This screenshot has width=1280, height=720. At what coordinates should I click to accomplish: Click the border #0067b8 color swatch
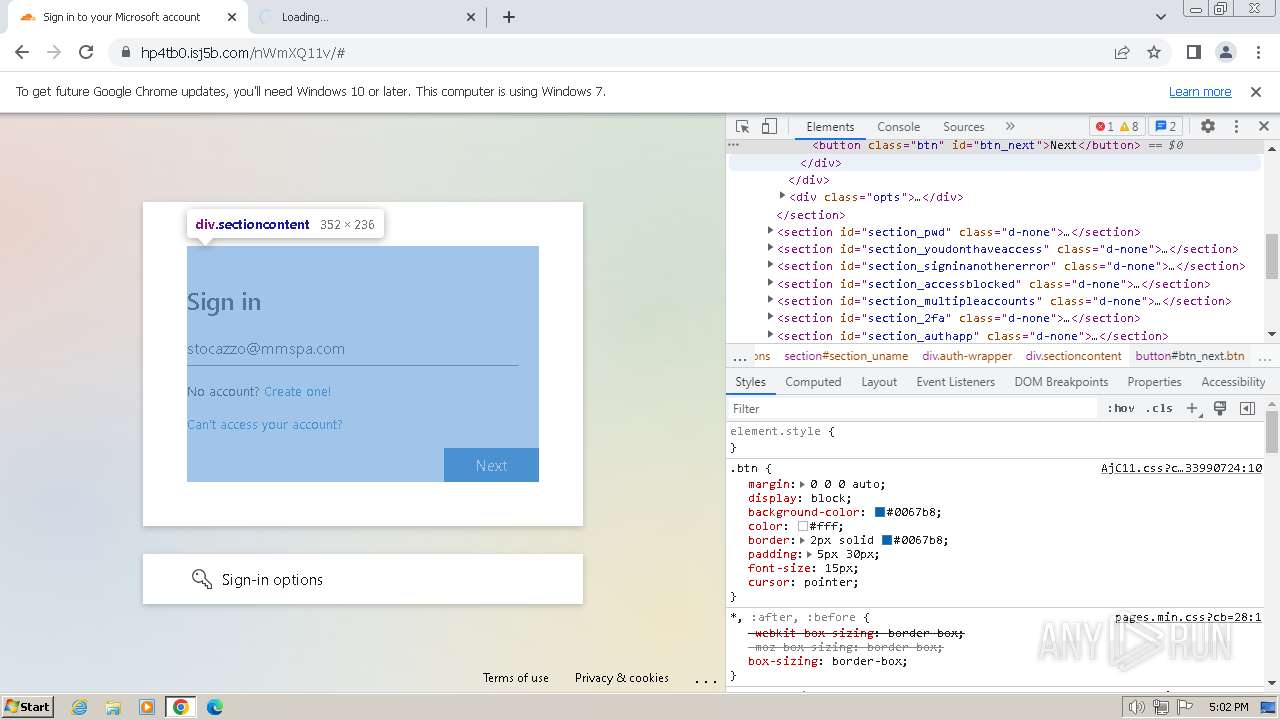887,540
